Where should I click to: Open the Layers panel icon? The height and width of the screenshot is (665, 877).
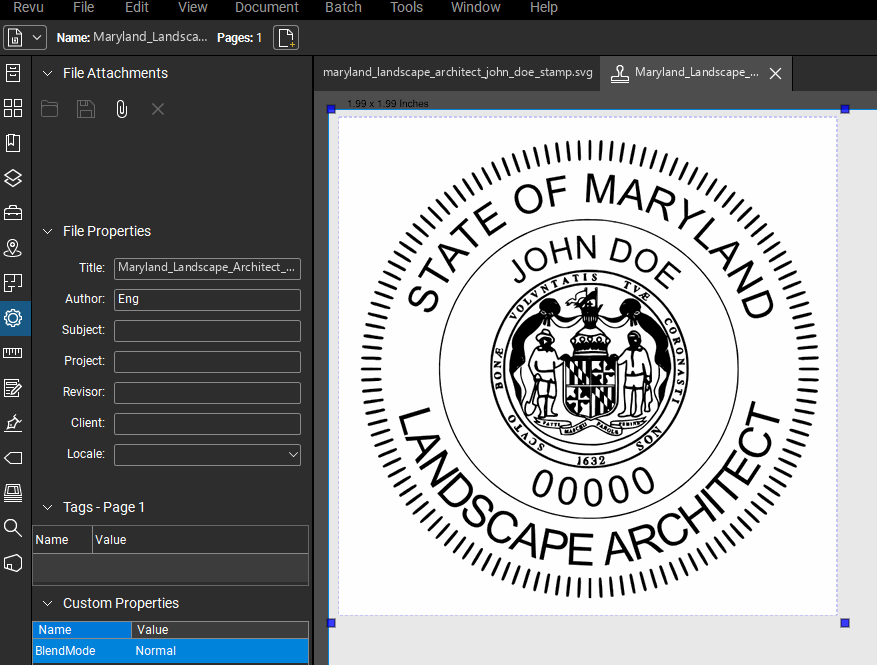13,178
